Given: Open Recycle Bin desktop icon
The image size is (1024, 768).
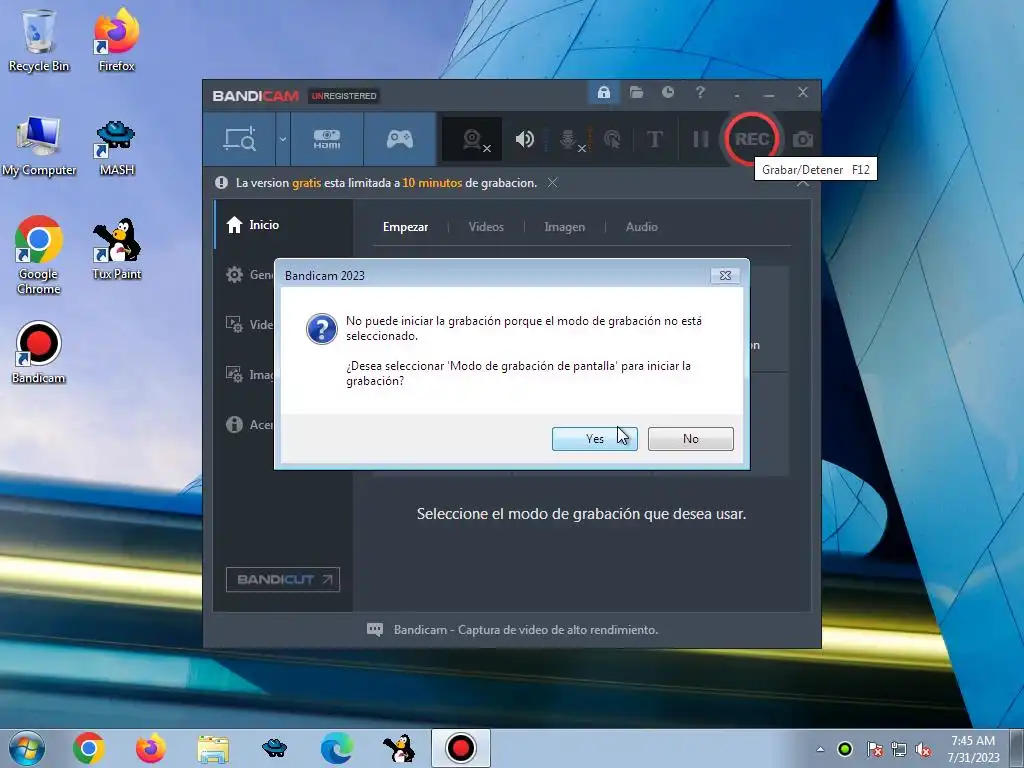Looking at the screenshot, I should tap(39, 40).
